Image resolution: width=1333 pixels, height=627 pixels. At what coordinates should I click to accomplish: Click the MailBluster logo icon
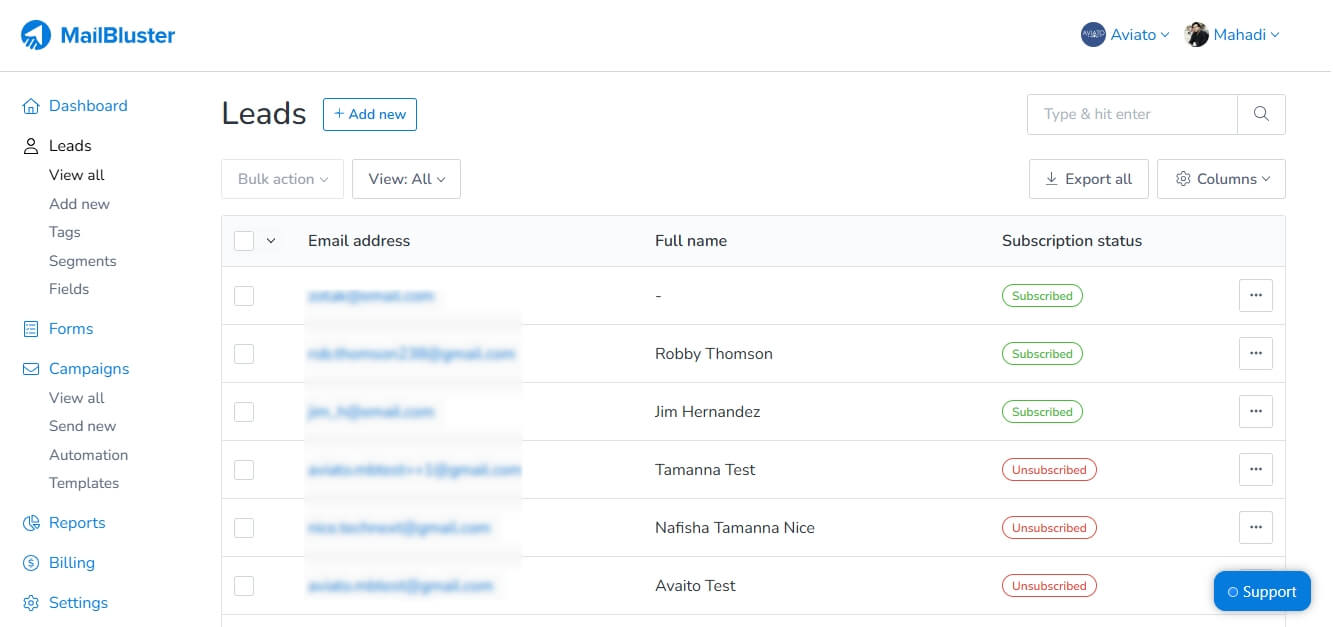tap(37, 34)
